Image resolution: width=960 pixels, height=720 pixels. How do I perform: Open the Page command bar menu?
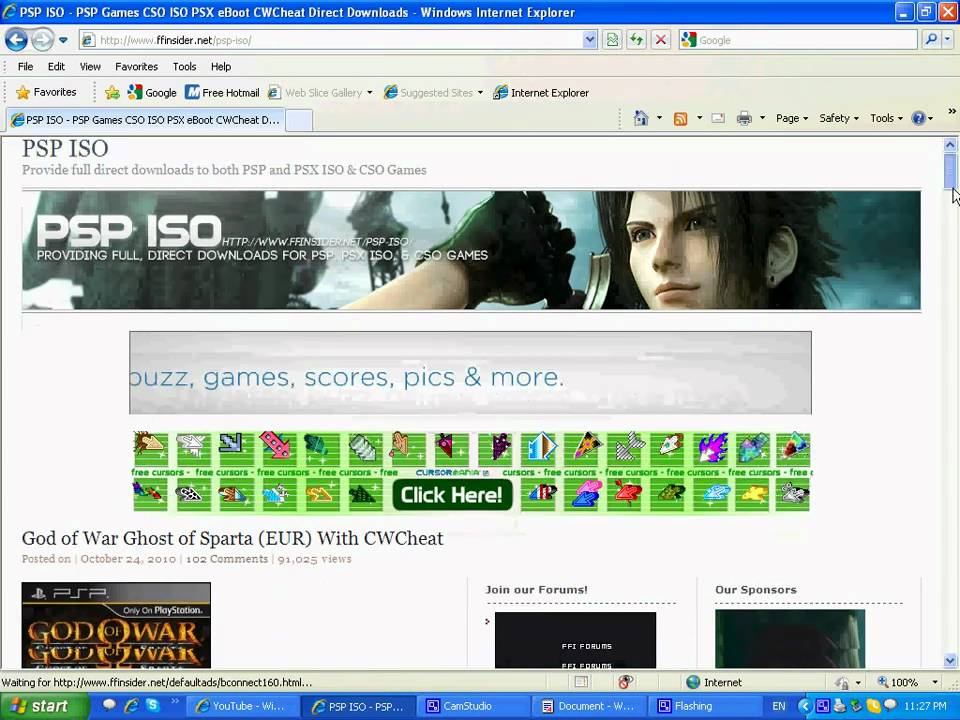point(792,118)
